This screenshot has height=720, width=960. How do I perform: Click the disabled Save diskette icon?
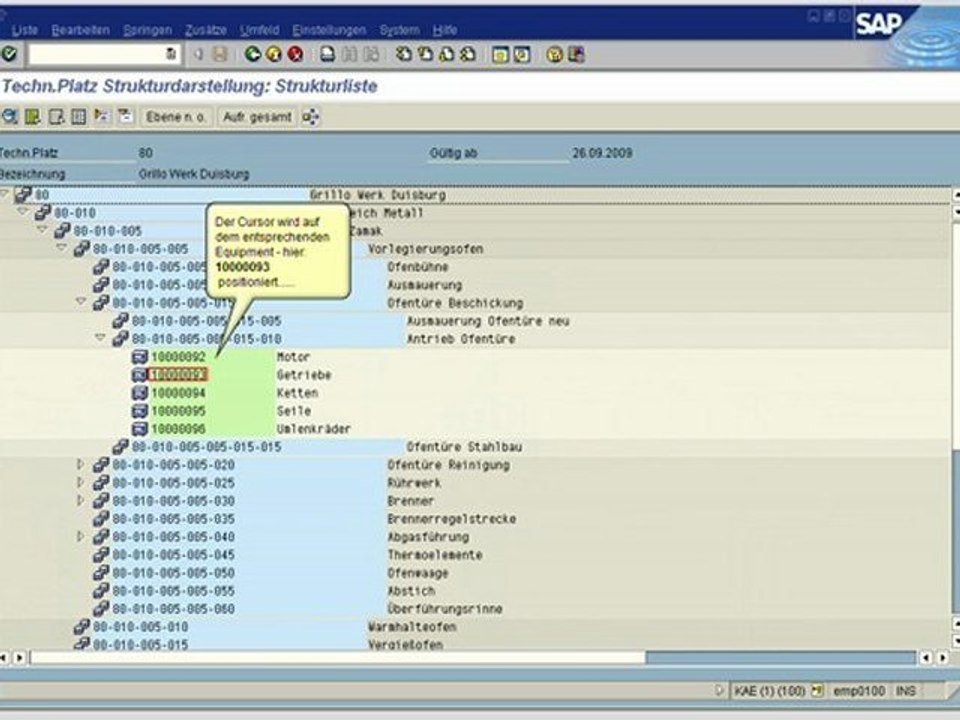click(x=219, y=54)
